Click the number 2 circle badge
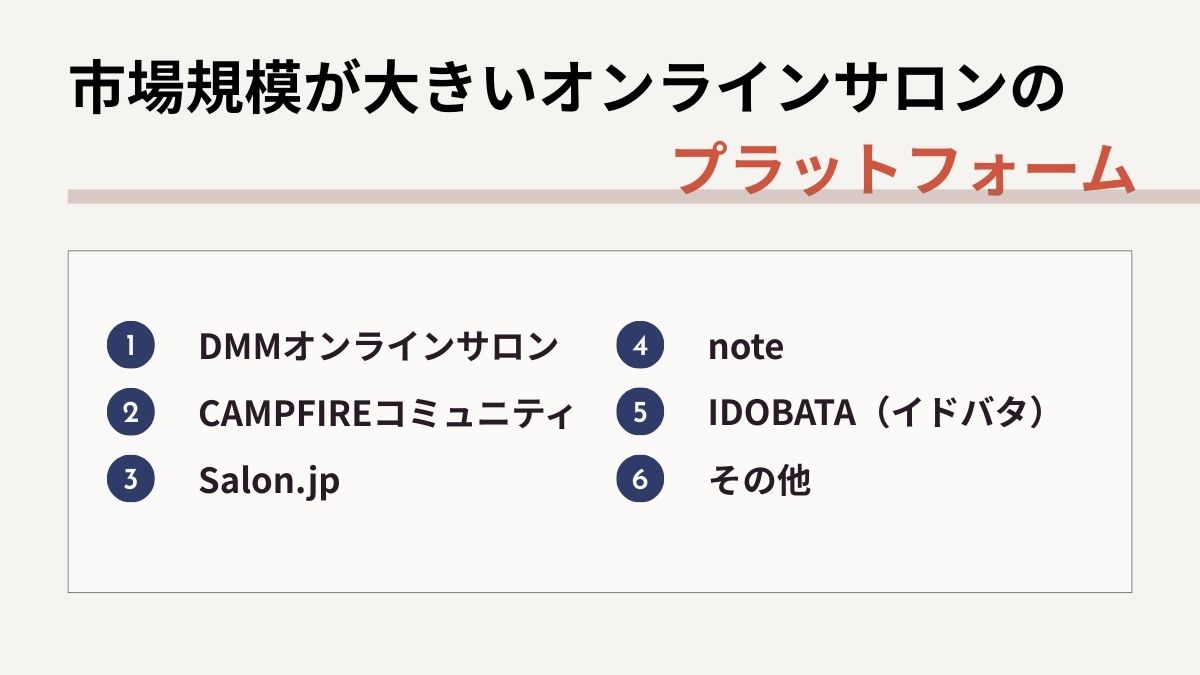Screen dimensions: 1200x675 [131, 413]
